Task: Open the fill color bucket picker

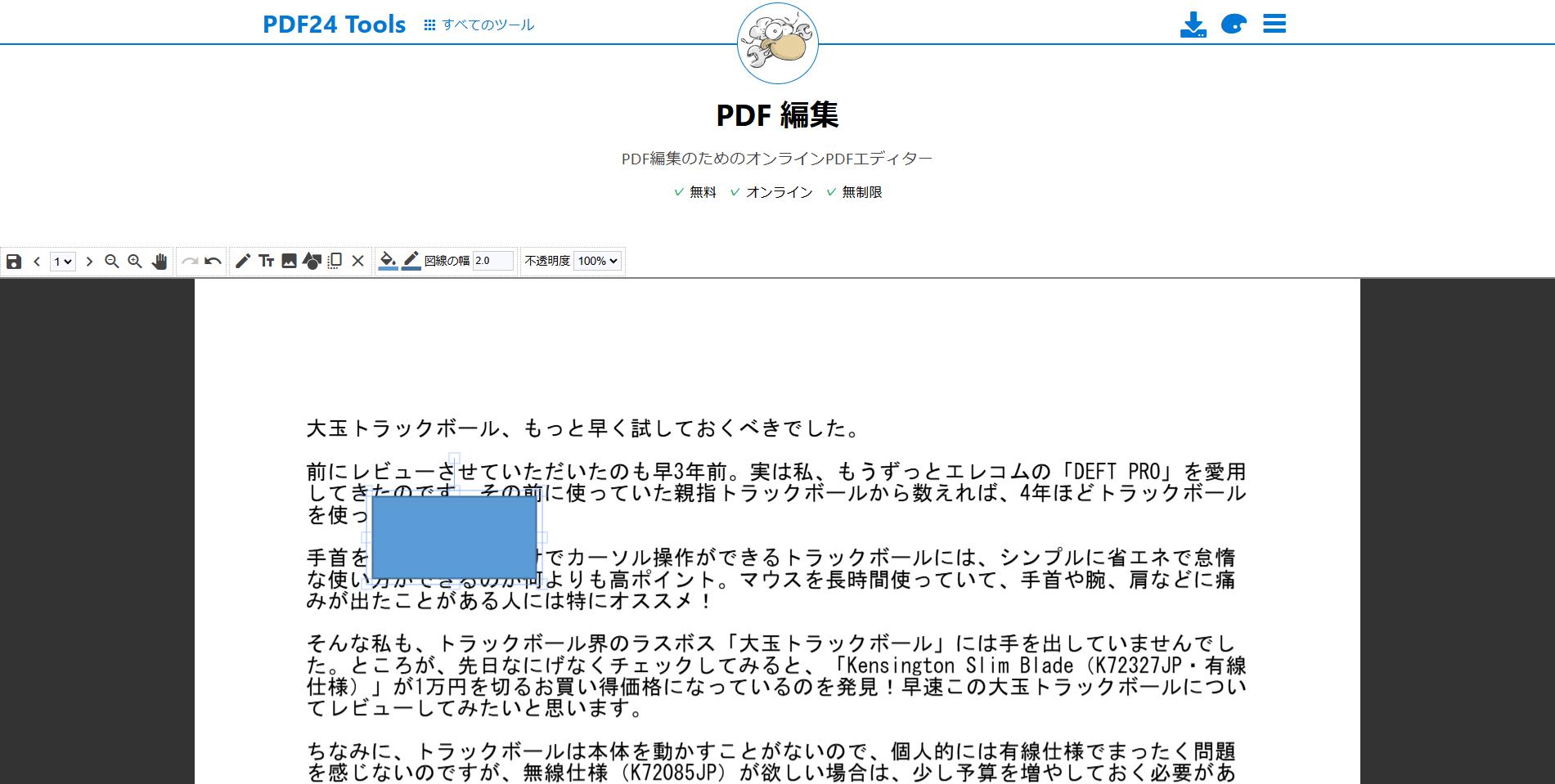Action: (x=389, y=261)
